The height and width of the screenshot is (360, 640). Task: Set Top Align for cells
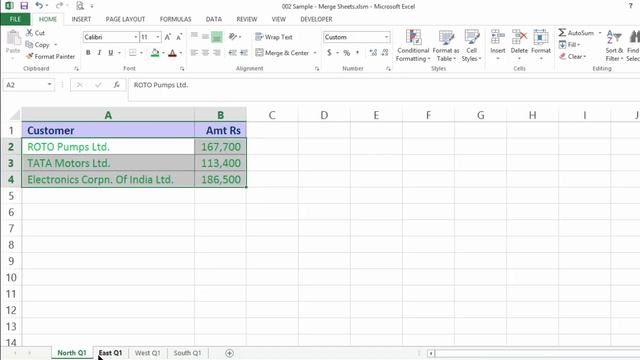pyautogui.click(x=194, y=37)
